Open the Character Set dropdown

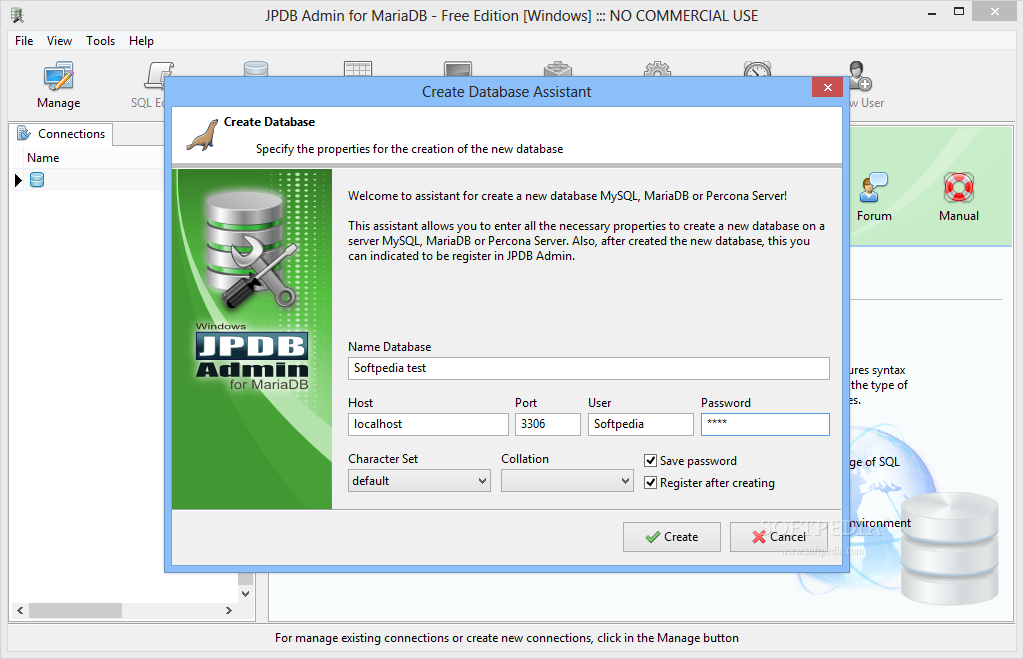(419, 481)
